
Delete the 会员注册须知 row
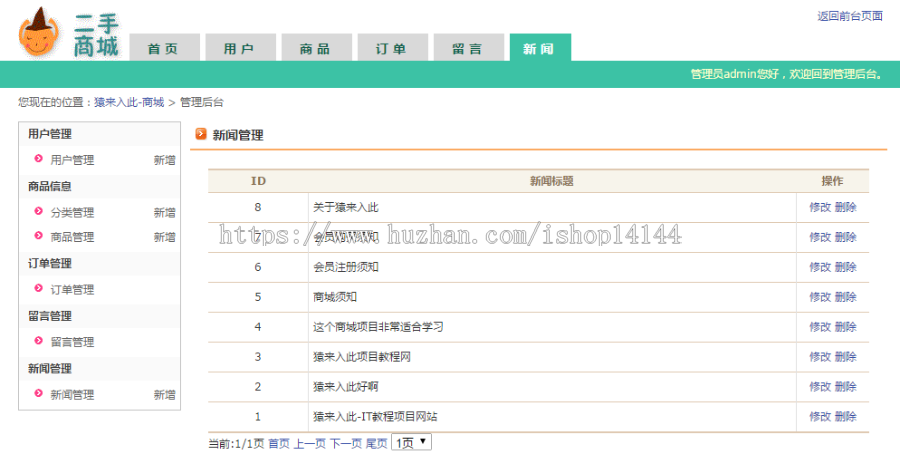coord(845,267)
